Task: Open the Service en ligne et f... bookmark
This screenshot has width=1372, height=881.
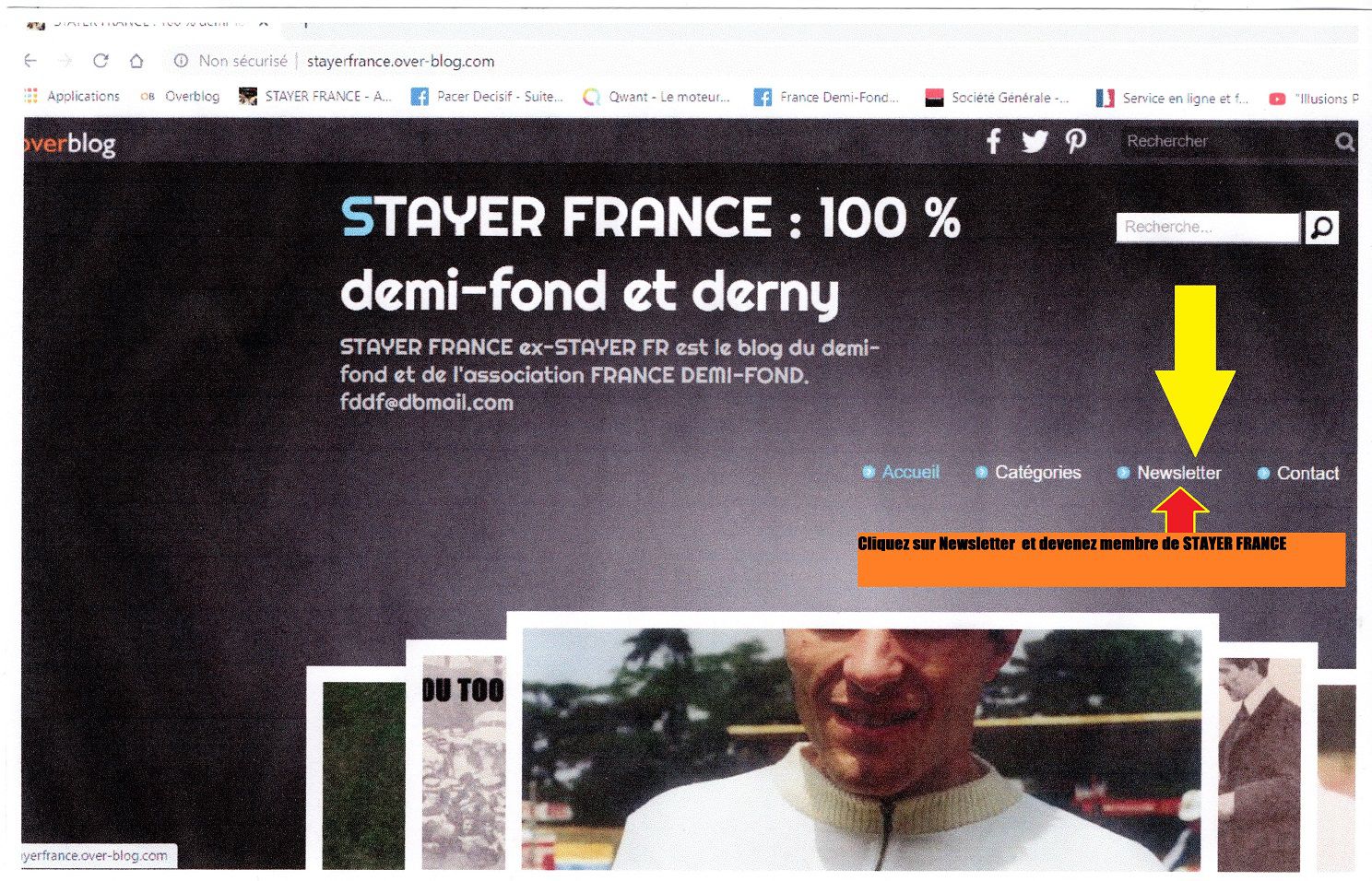Action: pos(1172,98)
